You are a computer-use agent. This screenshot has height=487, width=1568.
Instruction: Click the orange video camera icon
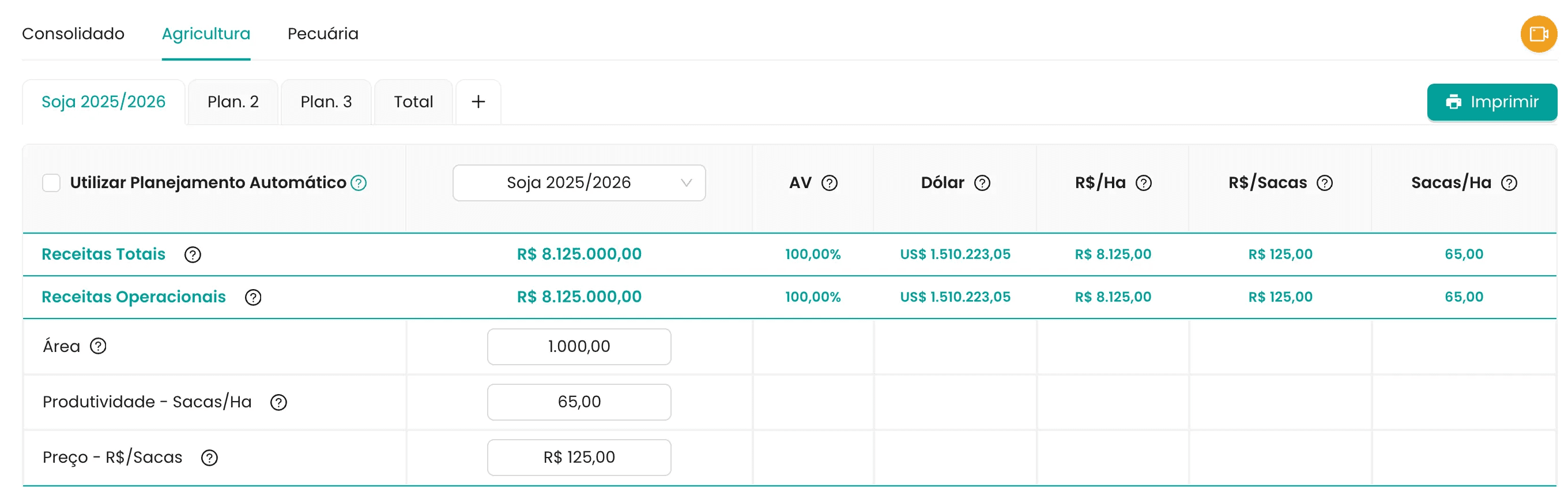(1537, 34)
